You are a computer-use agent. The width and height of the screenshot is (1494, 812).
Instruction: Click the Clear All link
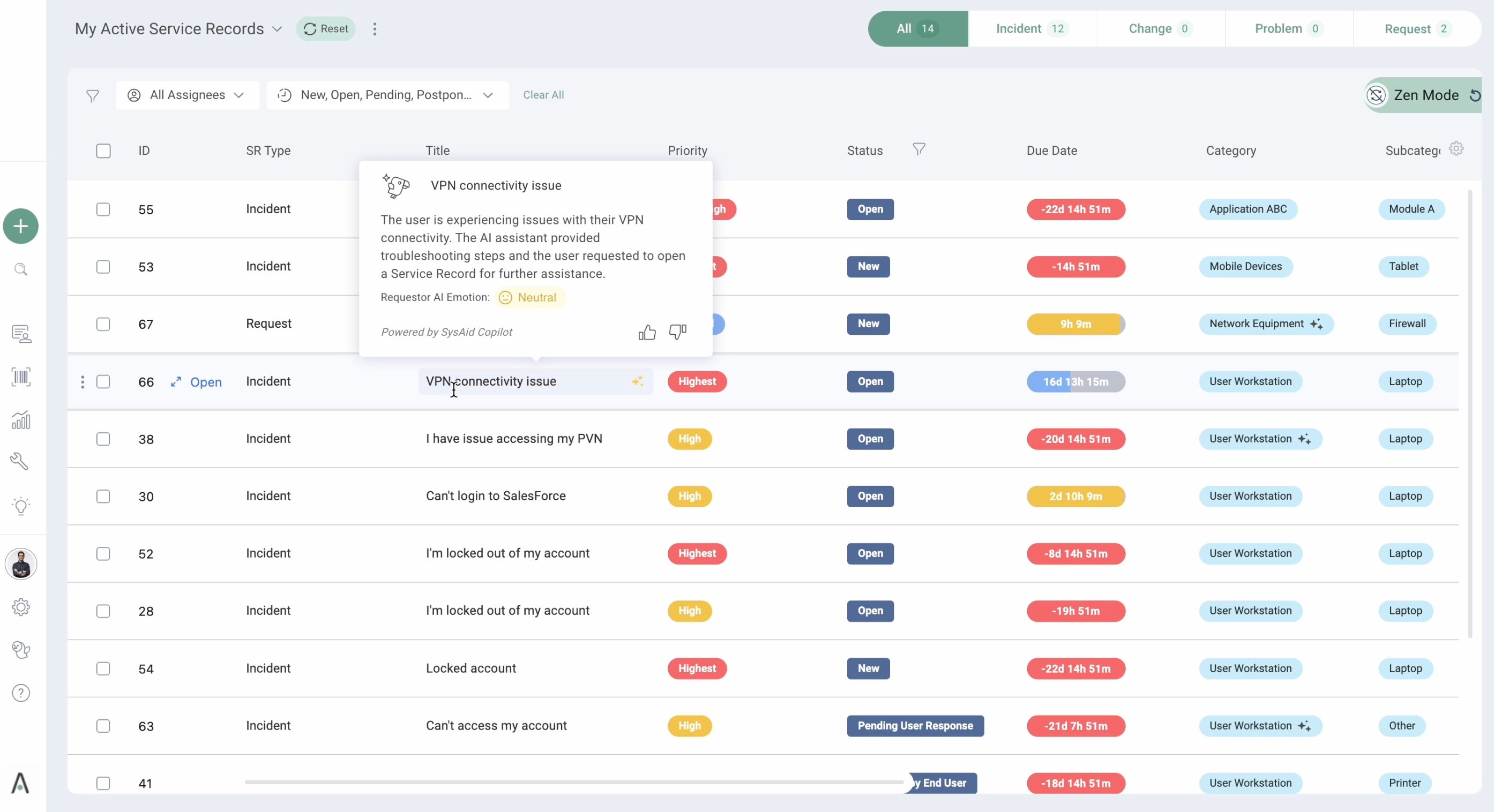coord(544,94)
